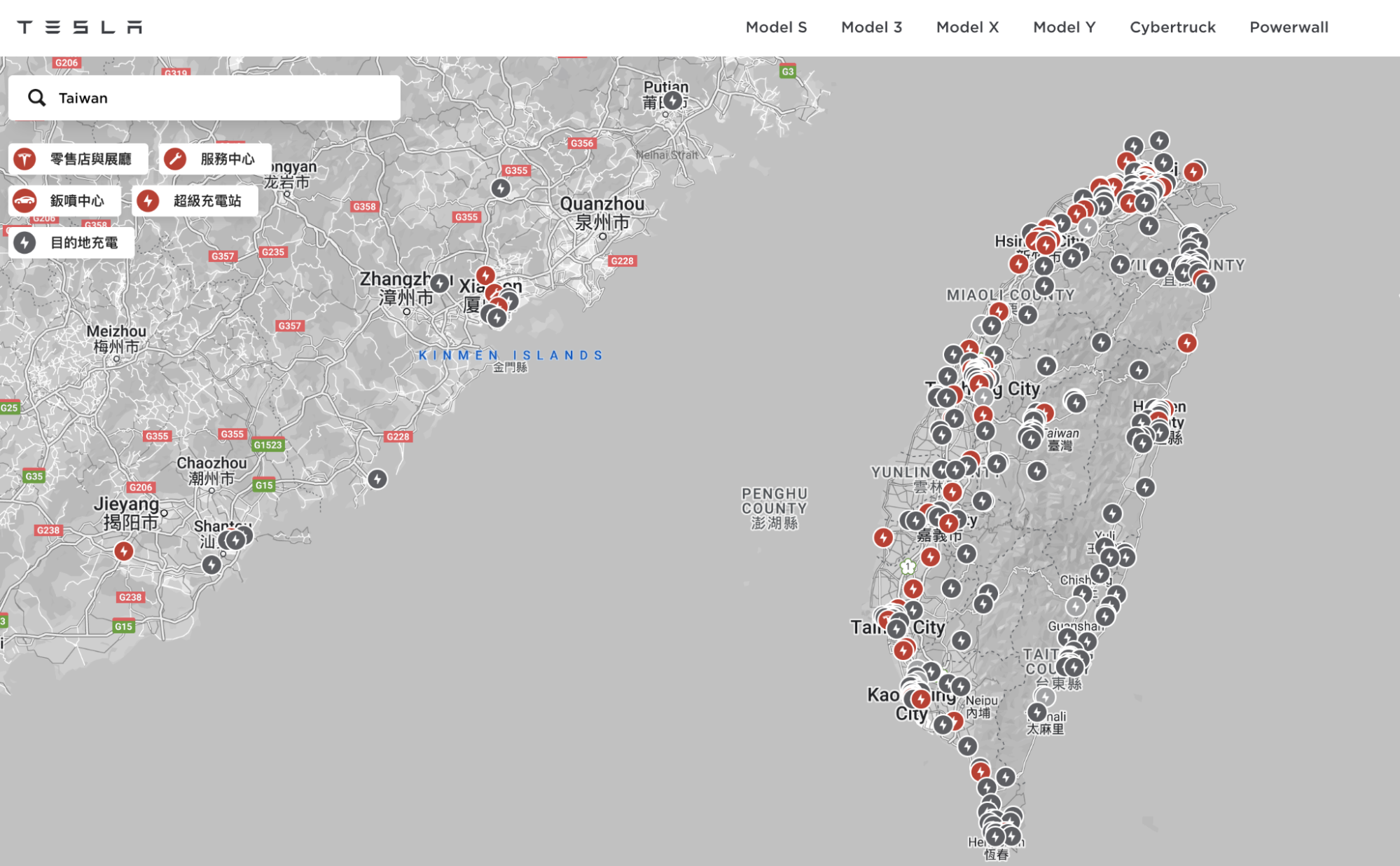The height and width of the screenshot is (866, 1400).
Task: Click the red supercharger pin on Taiwan's east coast
Action: point(1186,343)
